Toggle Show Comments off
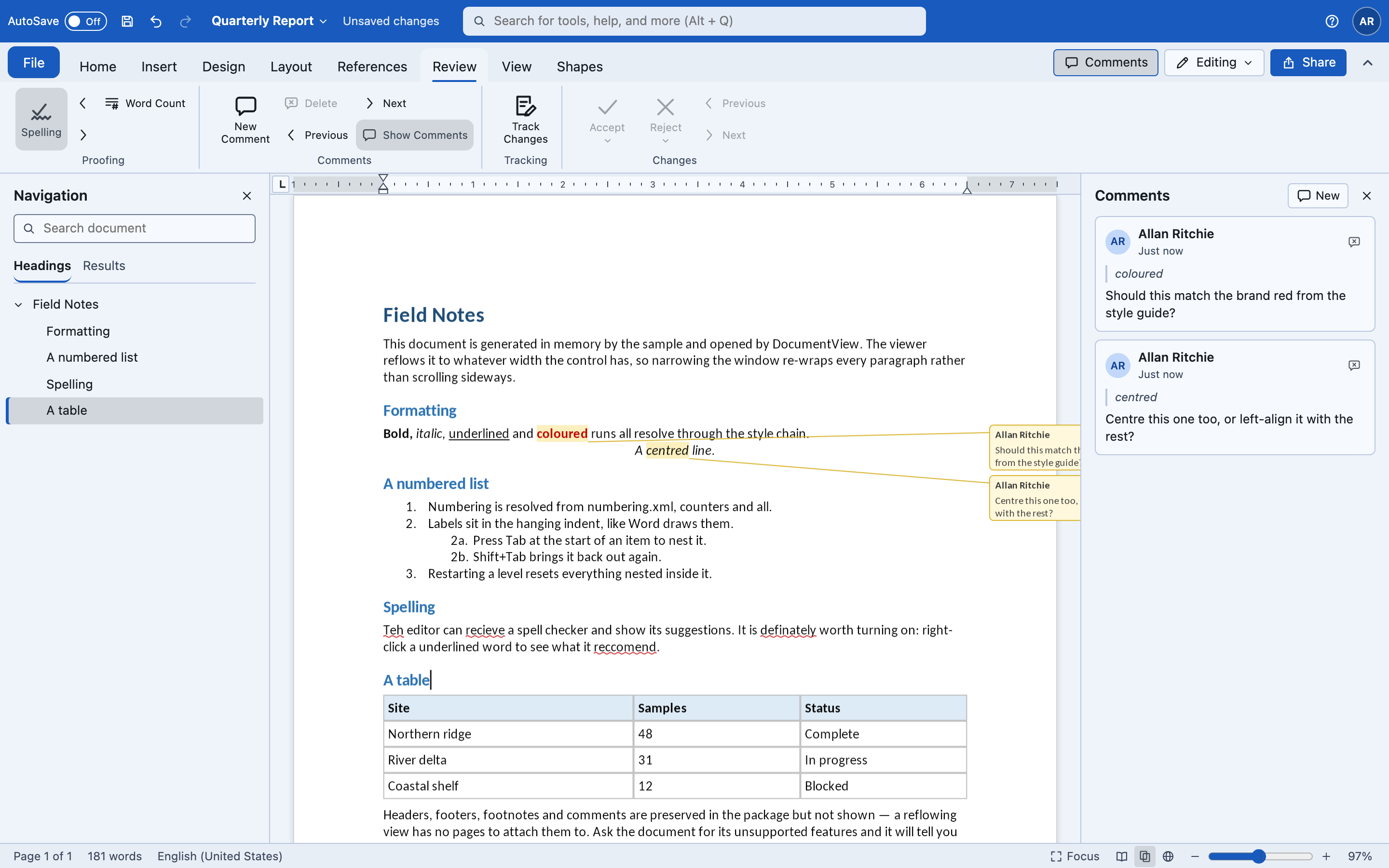The height and width of the screenshot is (868, 1389). coord(414,135)
